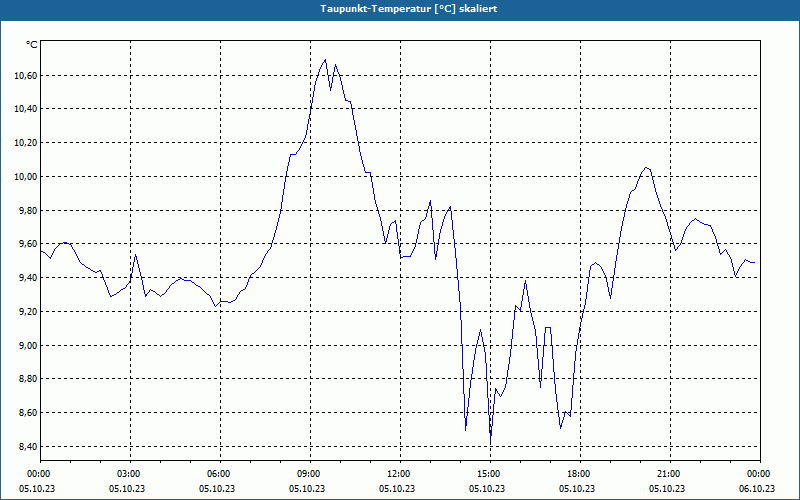Select the 9,00 y-axis value
The width and height of the screenshot is (800, 500).
point(27,345)
